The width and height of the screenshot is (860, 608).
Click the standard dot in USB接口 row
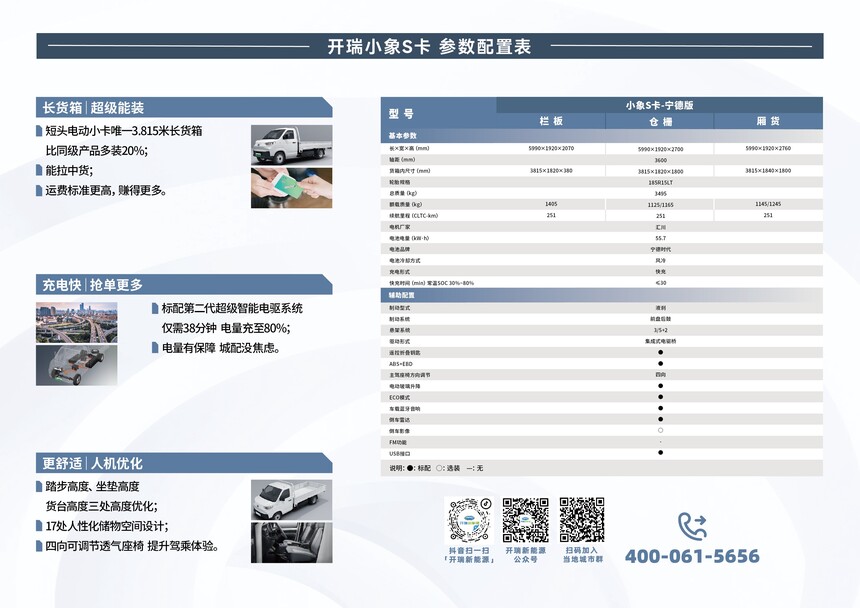coord(660,453)
